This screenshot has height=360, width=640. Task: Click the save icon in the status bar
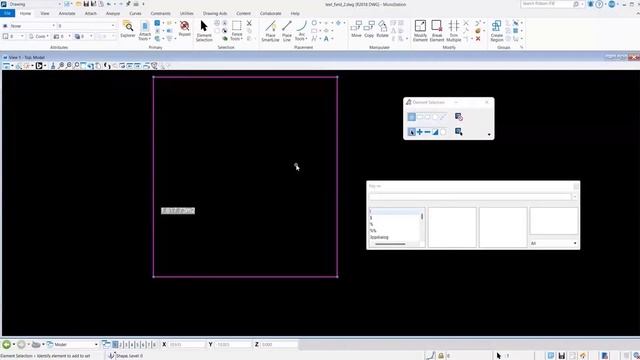click(x=562, y=356)
